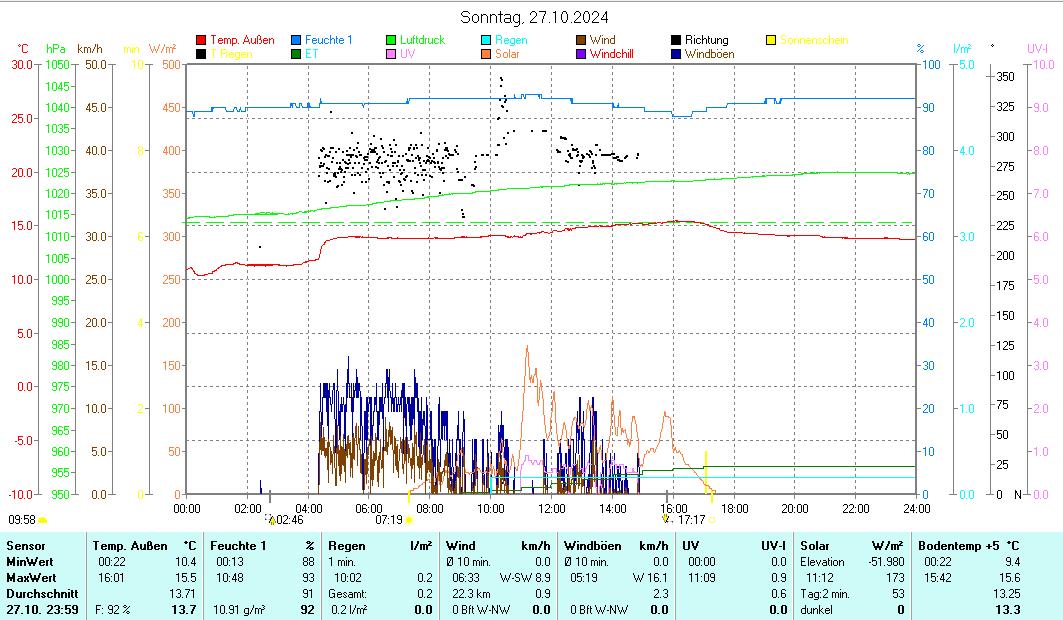Click the yellow Sonnenschein legend swatch
The width and height of the screenshot is (1063, 620).
click(x=771, y=40)
